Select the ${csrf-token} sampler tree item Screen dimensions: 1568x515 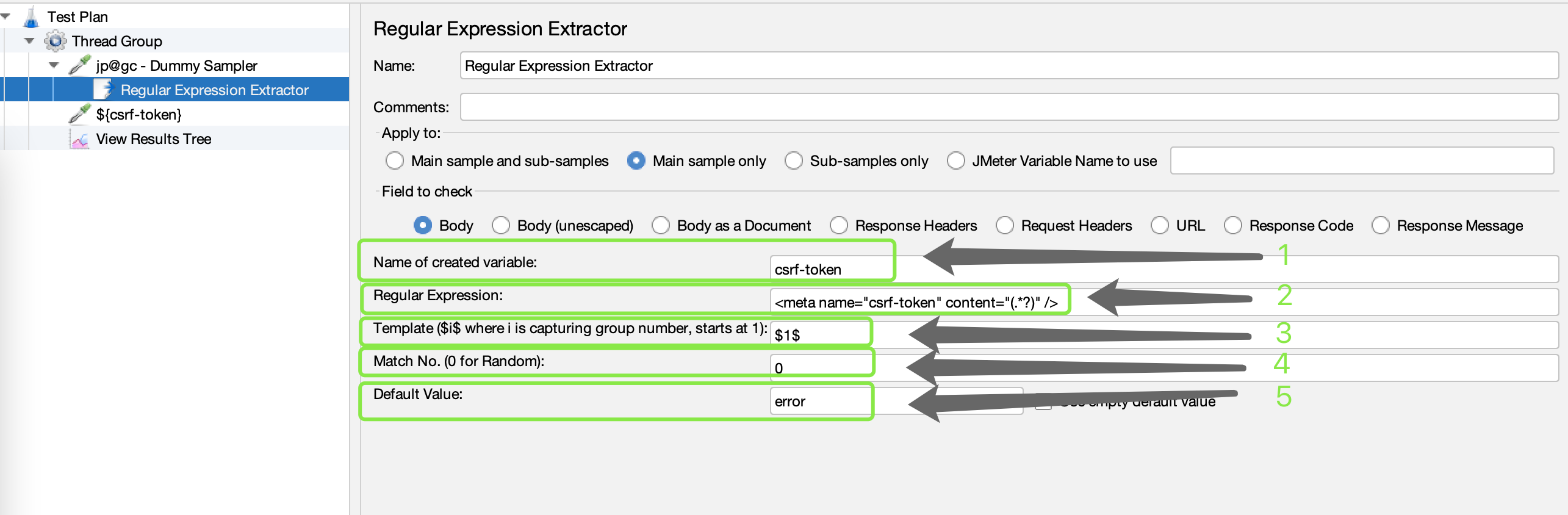tap(139, 114)
